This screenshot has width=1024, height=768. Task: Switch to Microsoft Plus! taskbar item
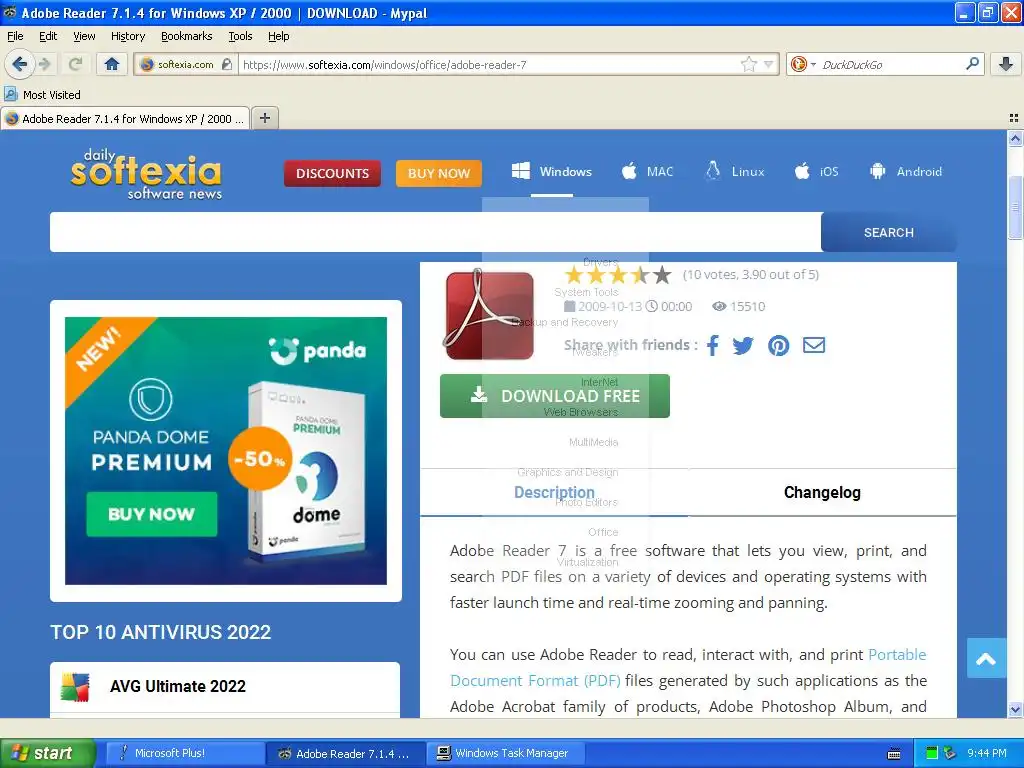184,753
